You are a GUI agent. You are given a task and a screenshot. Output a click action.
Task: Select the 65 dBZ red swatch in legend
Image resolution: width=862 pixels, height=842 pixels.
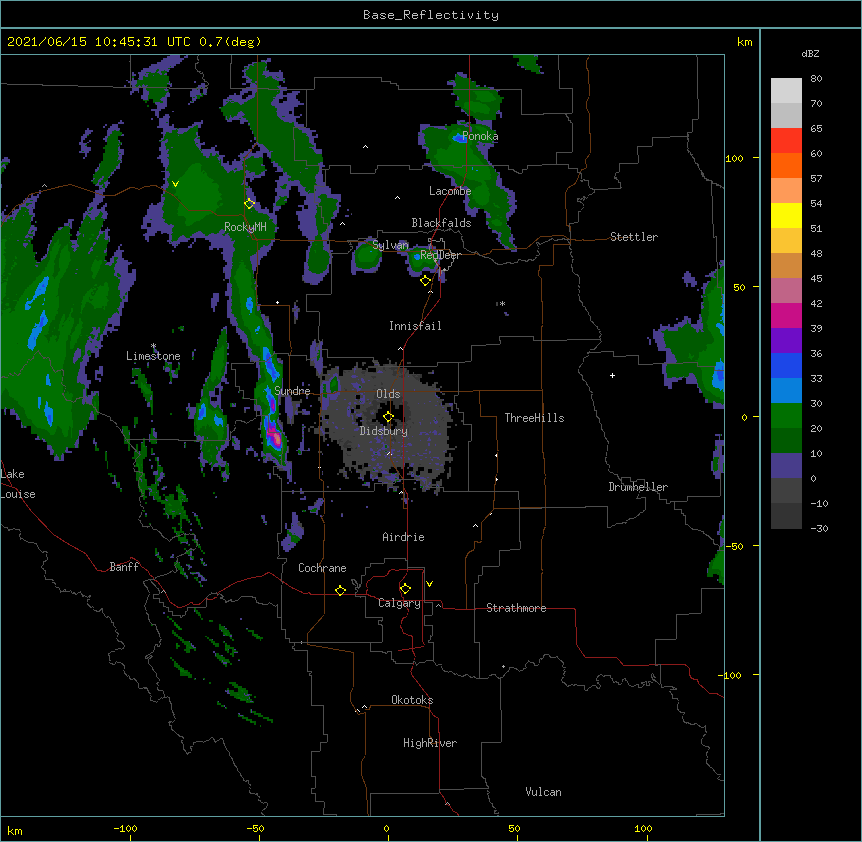tap(786, 141)
